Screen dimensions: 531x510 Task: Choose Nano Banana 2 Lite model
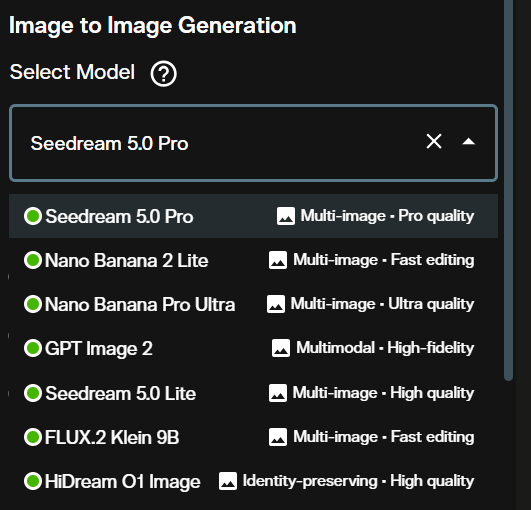tap(253, 260)
